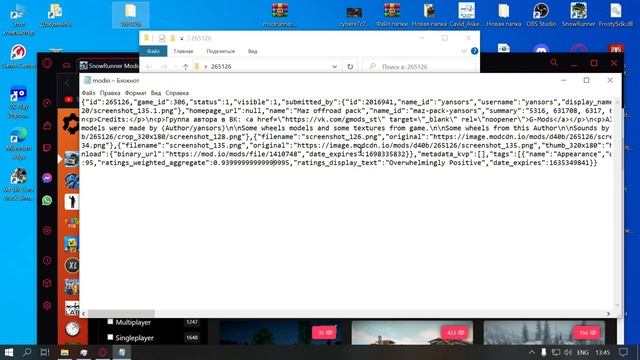Viewport: 640px width, 360px height.
Task: Open the mod thumbnail with 423 views
Action: [412, 332]
